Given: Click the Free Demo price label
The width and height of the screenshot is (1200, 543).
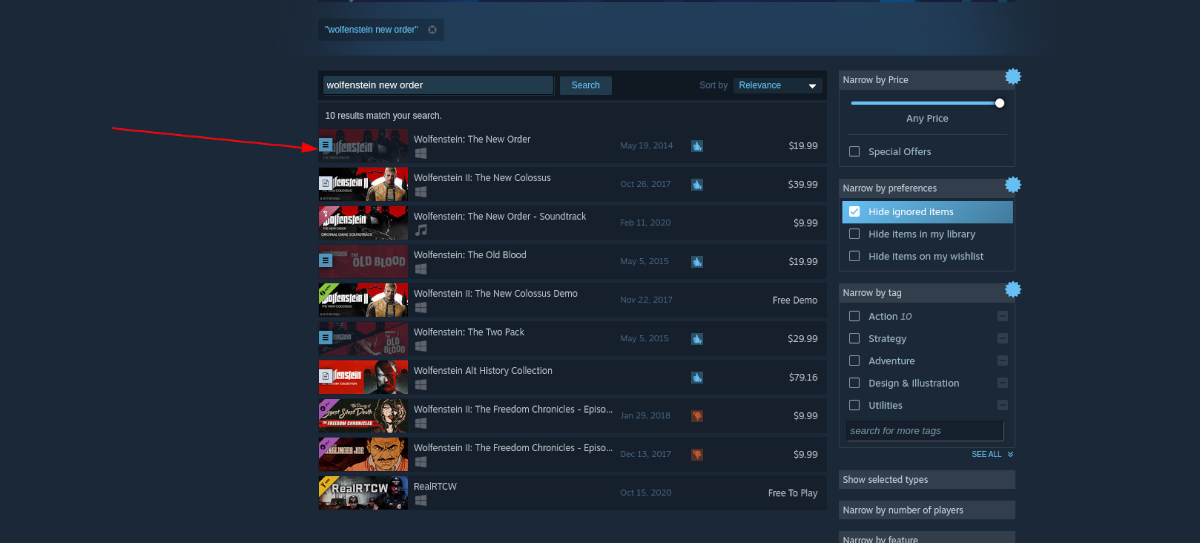Looking at the screenshot, I should pyautogui.click(x=794, y=301).
